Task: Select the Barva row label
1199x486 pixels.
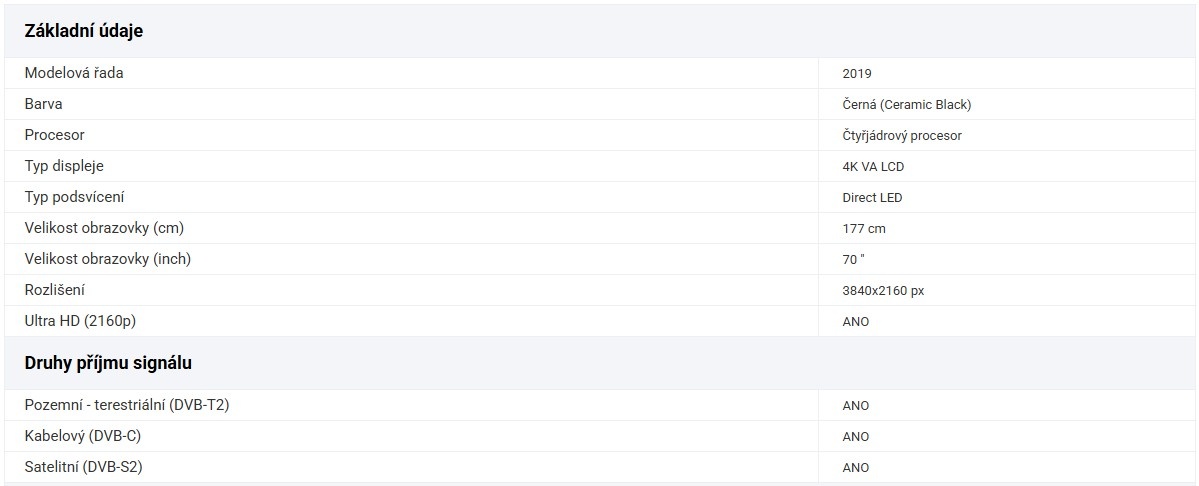Action: tap(44, 104)
